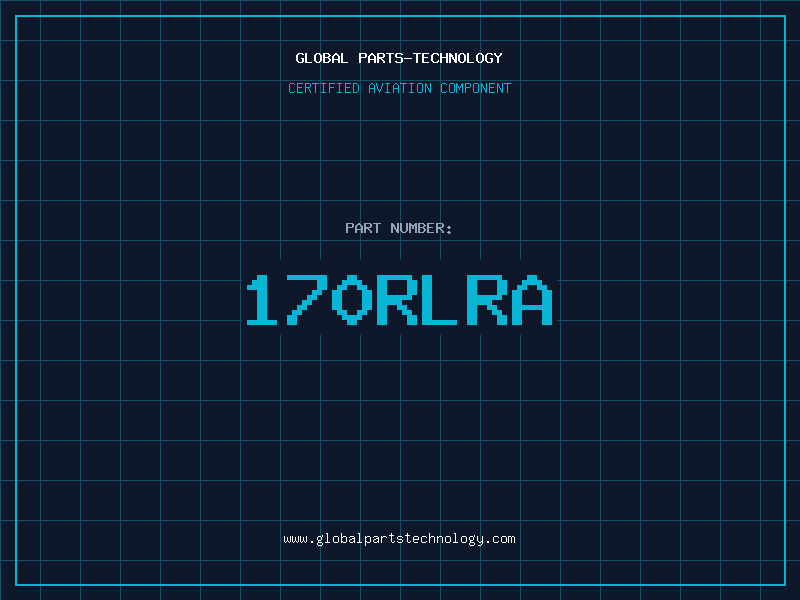The height and width of the screenshot is (600, 800).
Task: Select the word NUMBER: in the label
Action: 421,229
